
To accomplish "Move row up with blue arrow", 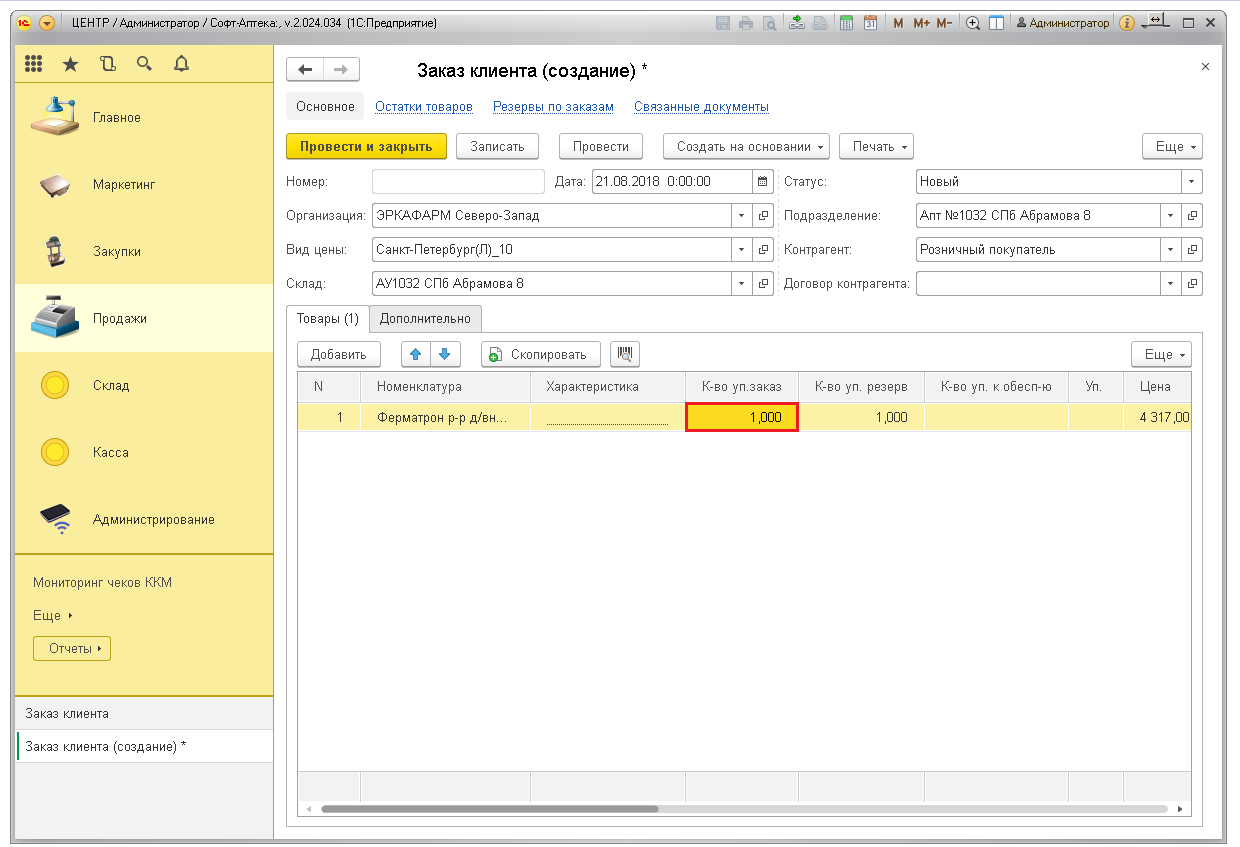I will pos(416,354).
